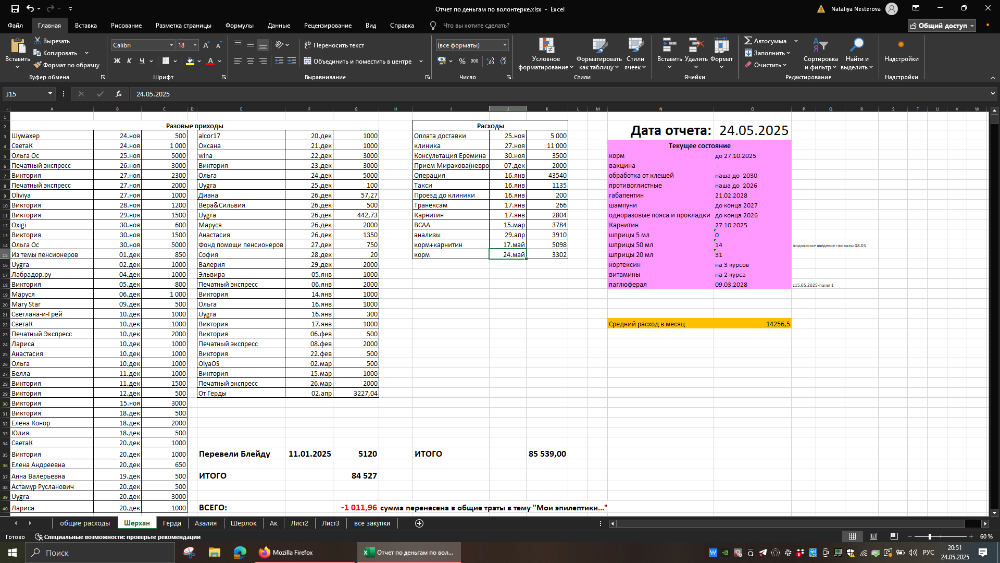
Task: Switch to the Герда sheet tab
Action: point(172,523)
